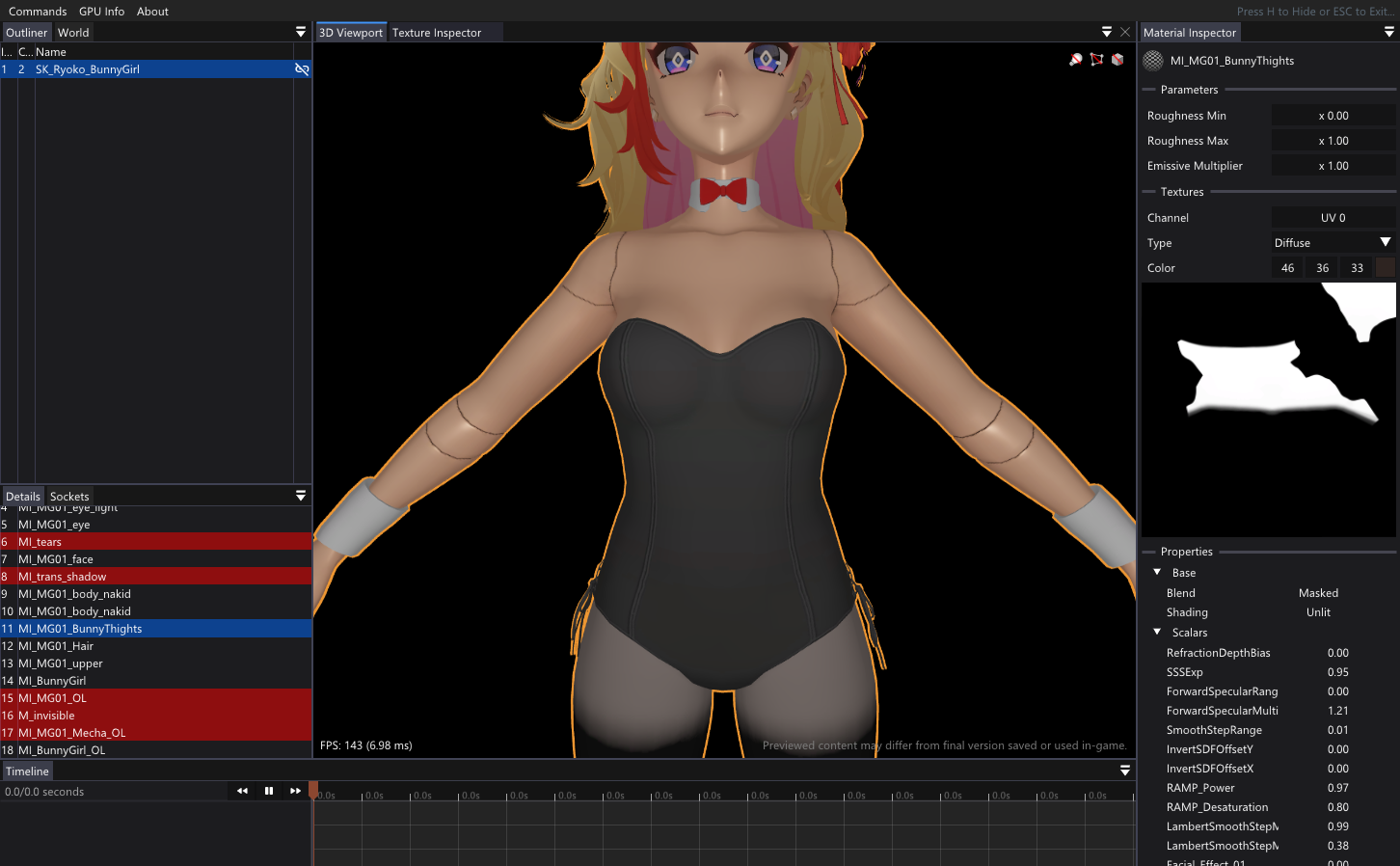Close the 3D Viewport panel
Viewport: 1400px width, 866px height.
[x=1125, y=32]
